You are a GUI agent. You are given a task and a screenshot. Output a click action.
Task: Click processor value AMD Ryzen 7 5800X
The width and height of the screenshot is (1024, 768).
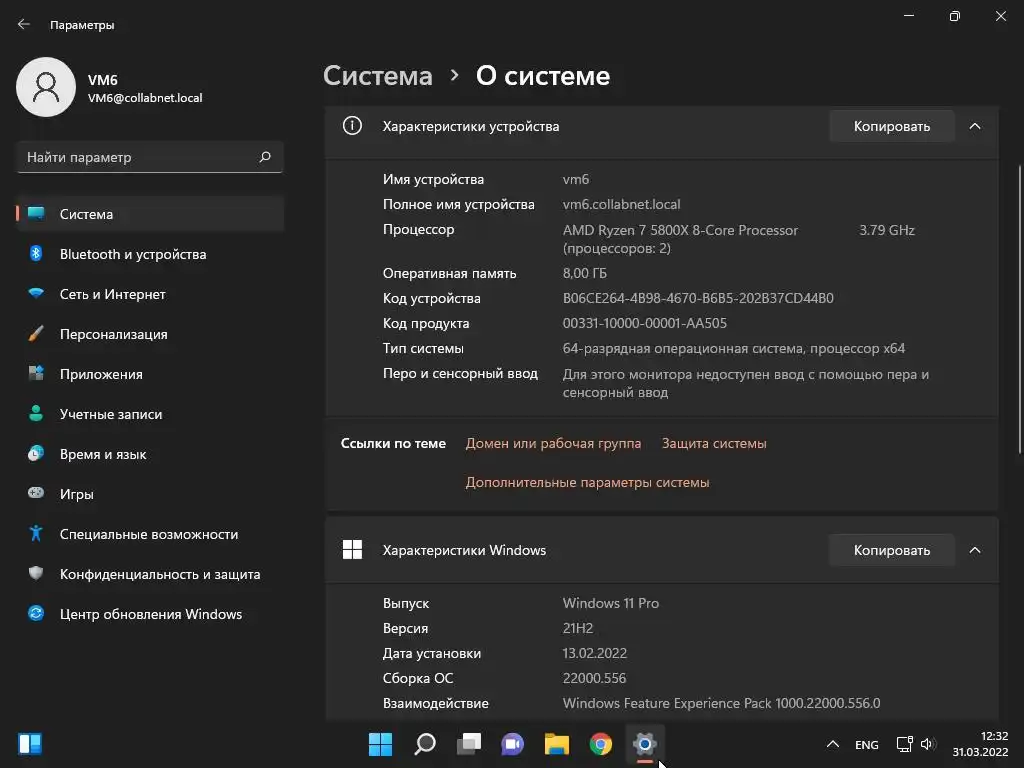680,230
